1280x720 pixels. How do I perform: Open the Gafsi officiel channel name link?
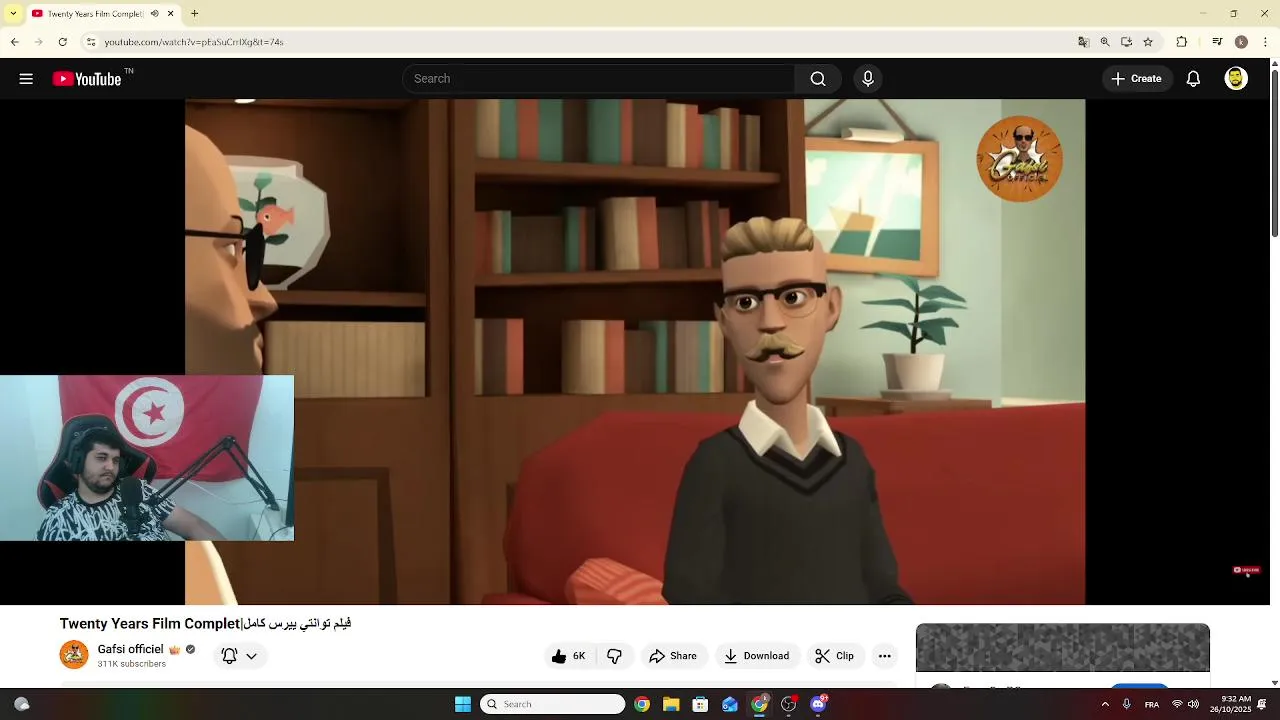click(130, 649)
